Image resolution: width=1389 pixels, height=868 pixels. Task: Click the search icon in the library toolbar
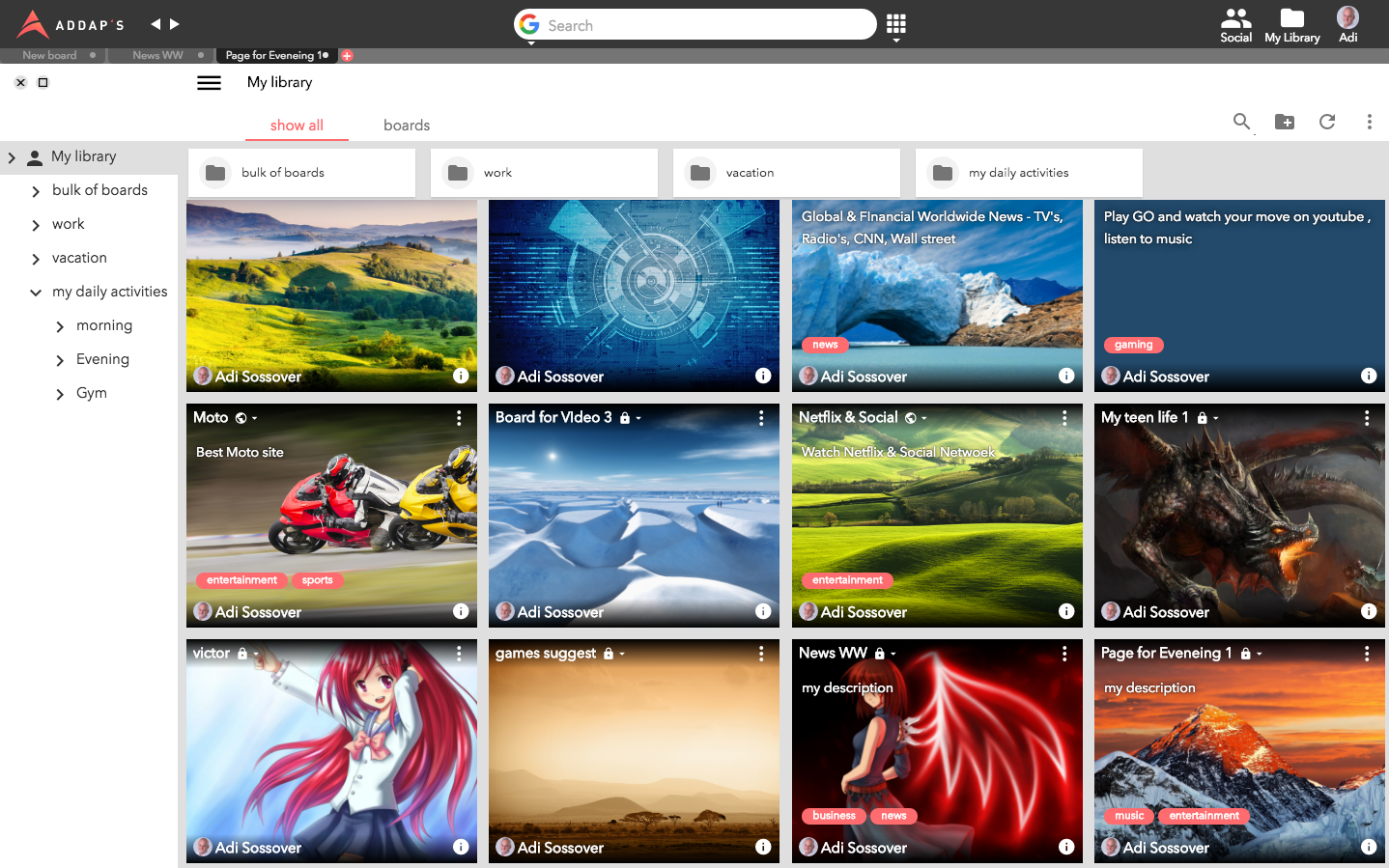point(1241,123)
